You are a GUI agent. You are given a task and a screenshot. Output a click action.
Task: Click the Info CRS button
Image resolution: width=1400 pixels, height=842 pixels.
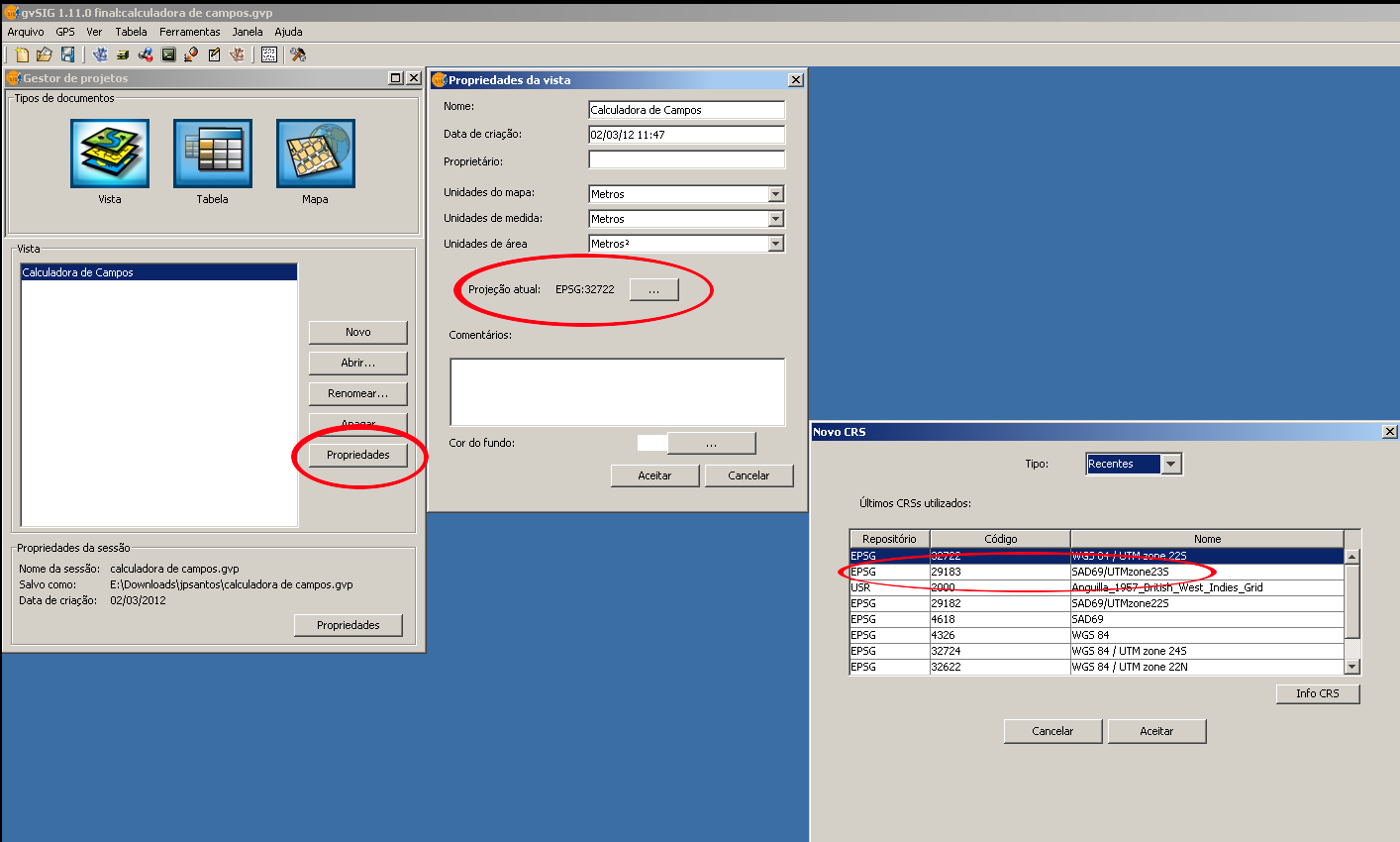pyautogui.click(x=1317, y=693)
